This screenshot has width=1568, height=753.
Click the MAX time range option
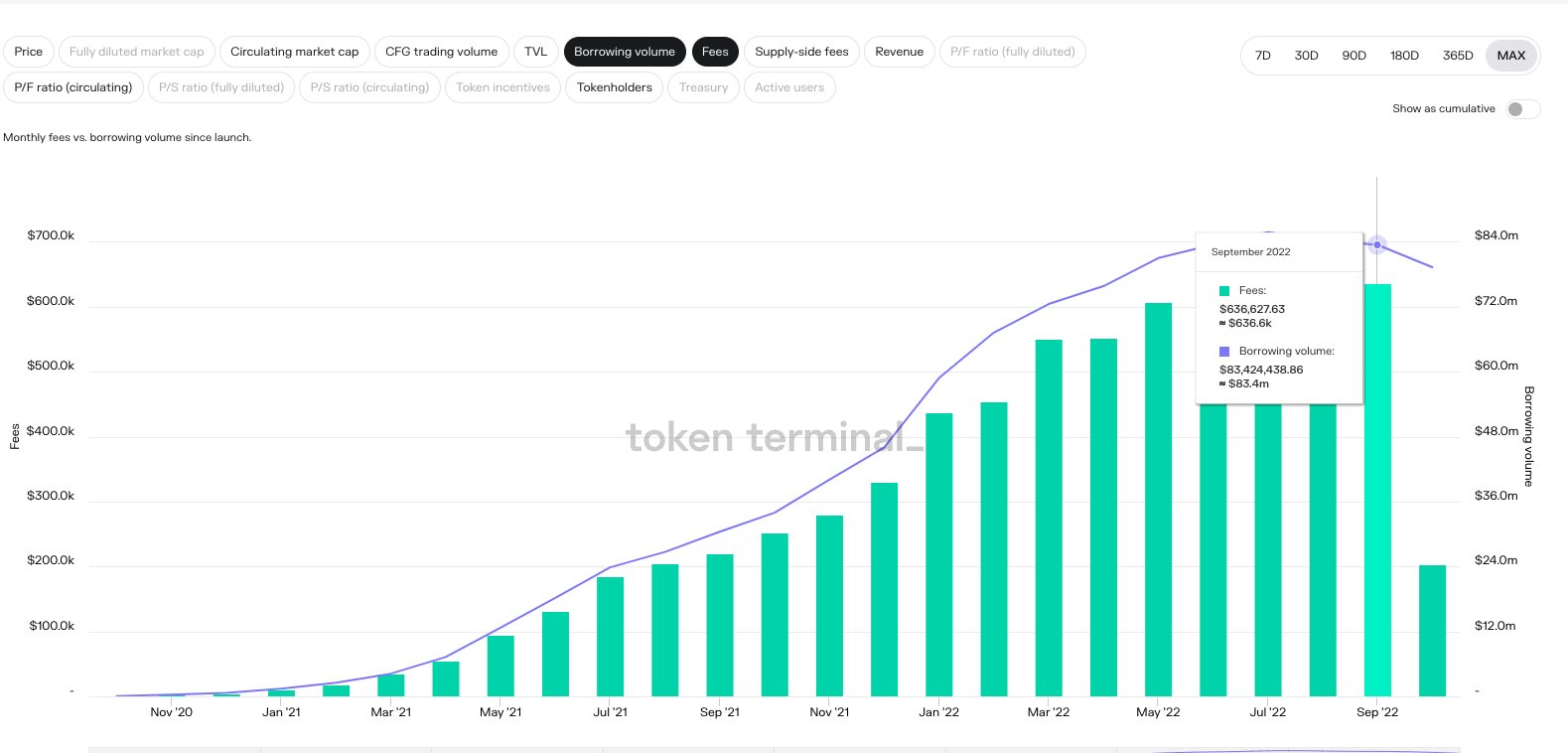1510,56
